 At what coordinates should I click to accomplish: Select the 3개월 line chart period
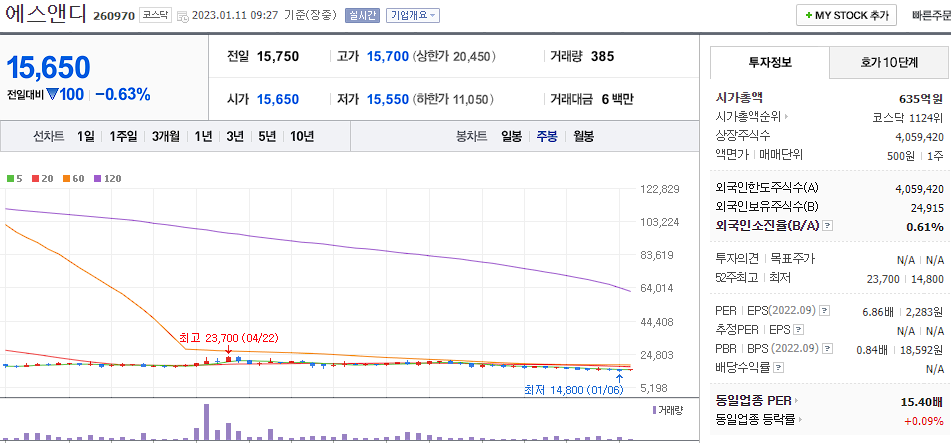point(166,137)
